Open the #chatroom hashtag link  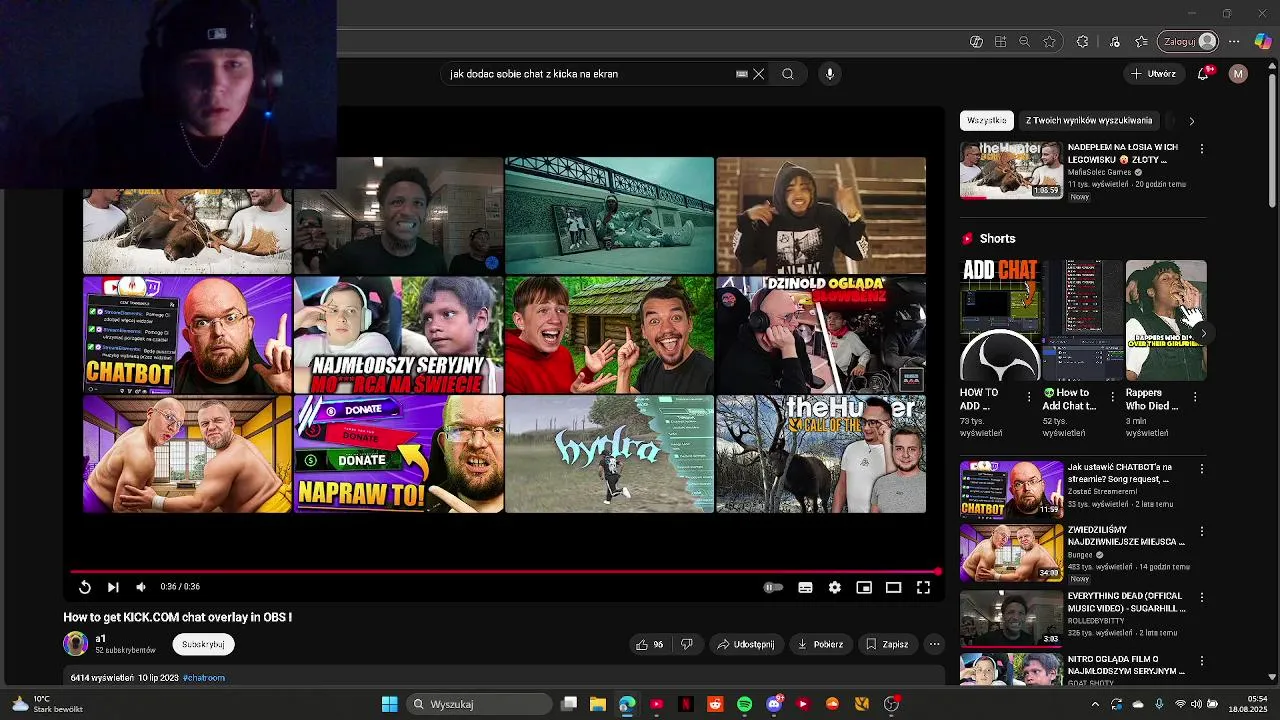pos(205,678)
